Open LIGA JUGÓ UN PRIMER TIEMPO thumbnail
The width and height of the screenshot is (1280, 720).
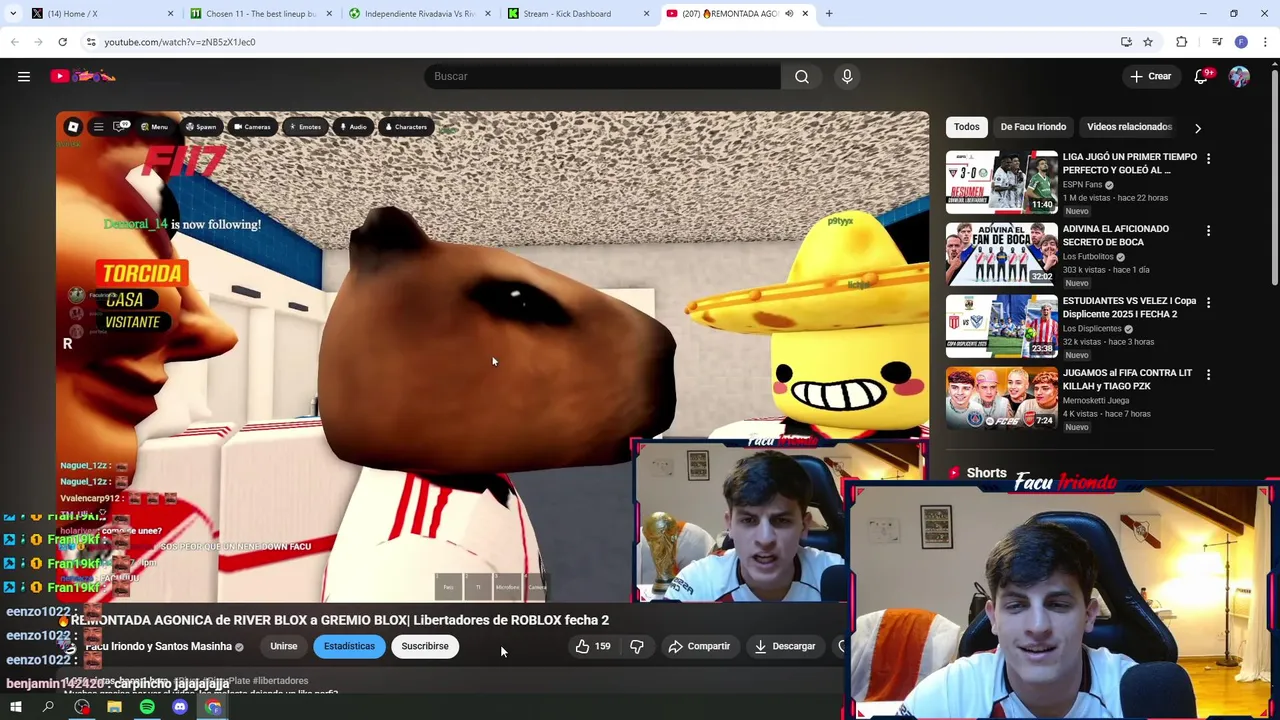1002,182
